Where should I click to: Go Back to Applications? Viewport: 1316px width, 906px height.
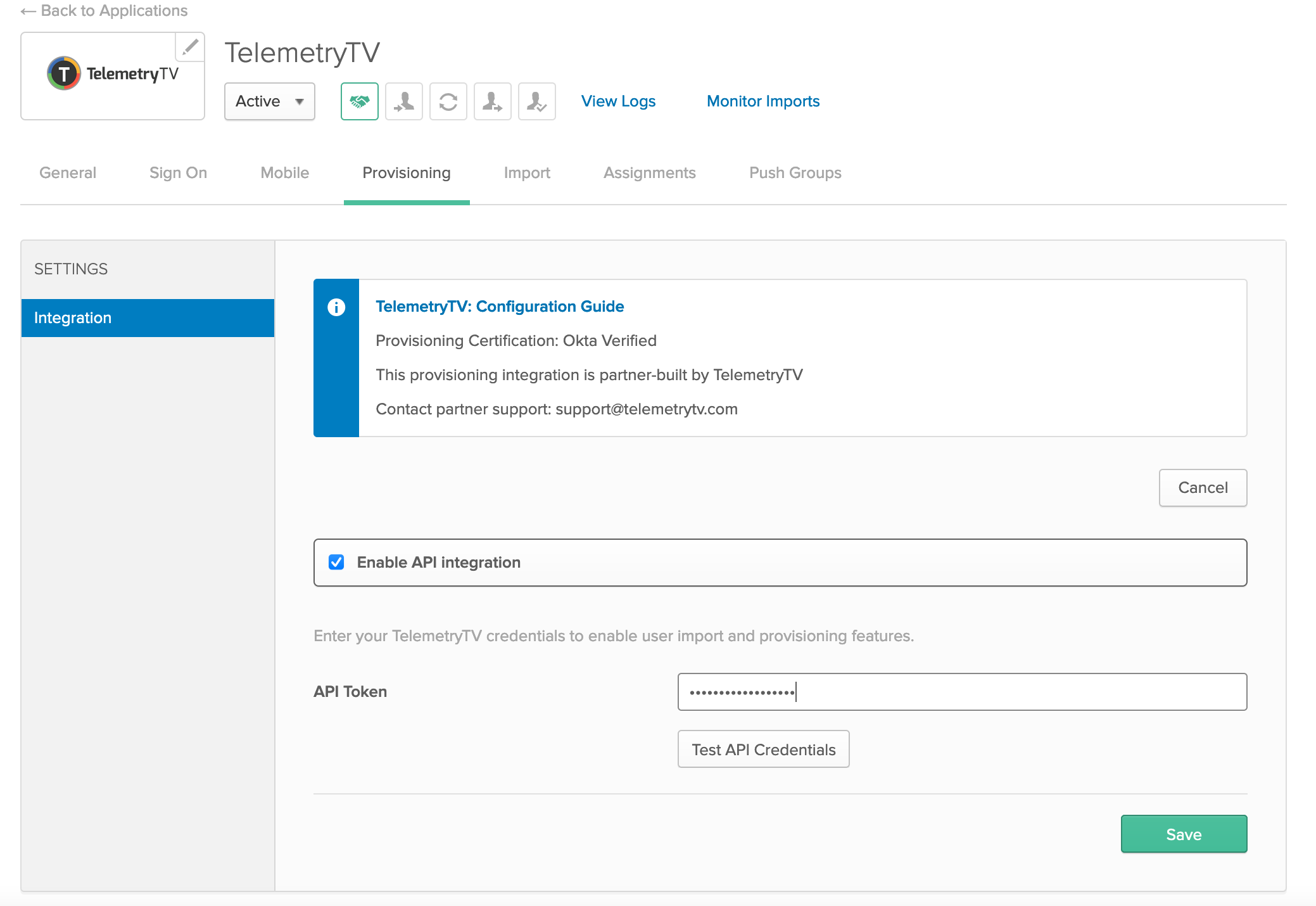click(x=104, y=11)
